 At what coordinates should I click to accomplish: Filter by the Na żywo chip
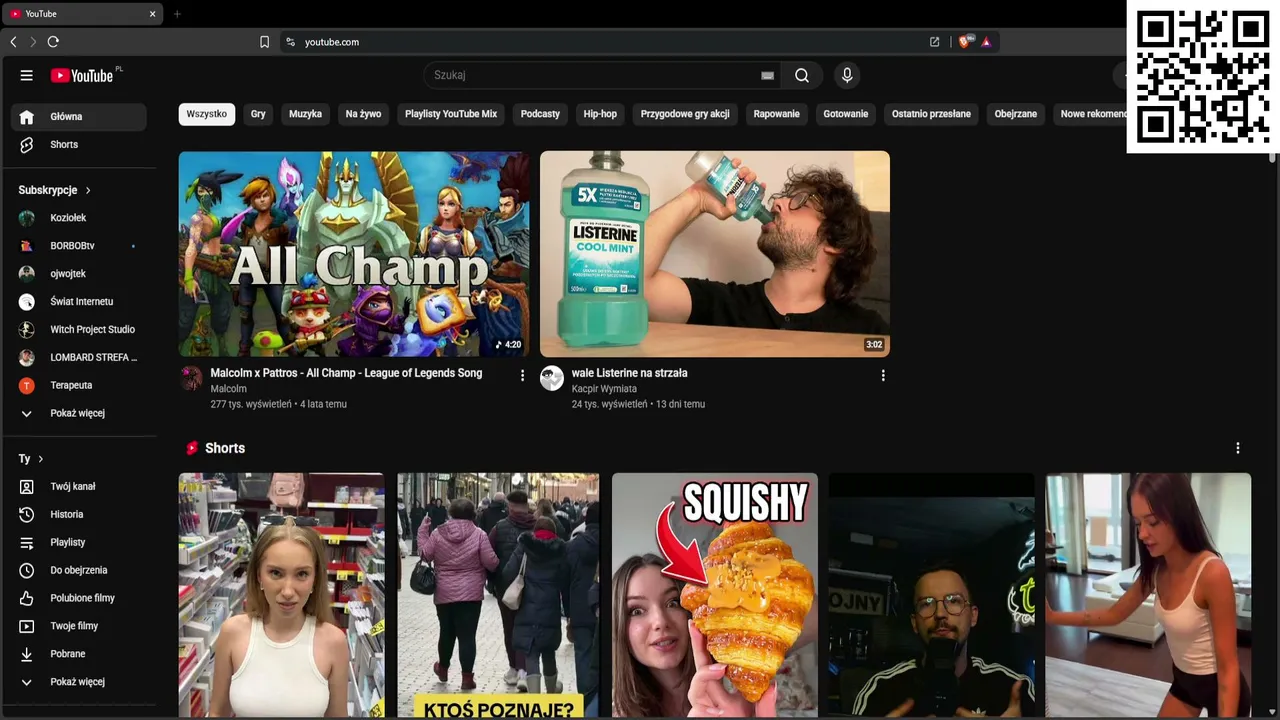tap(363, 114)
